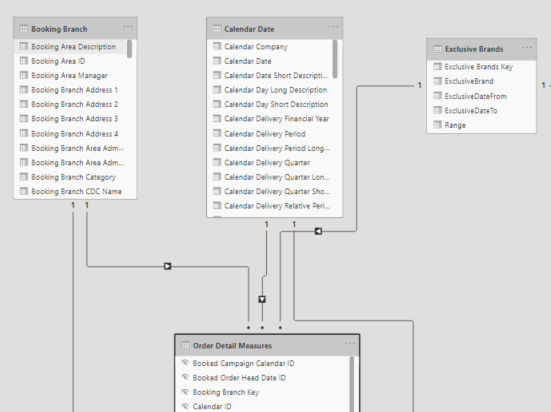Screen dimensions: 551x412
Task: Toggle hidden eye icon for Booking Branch Key
Action: pos(185,392)
